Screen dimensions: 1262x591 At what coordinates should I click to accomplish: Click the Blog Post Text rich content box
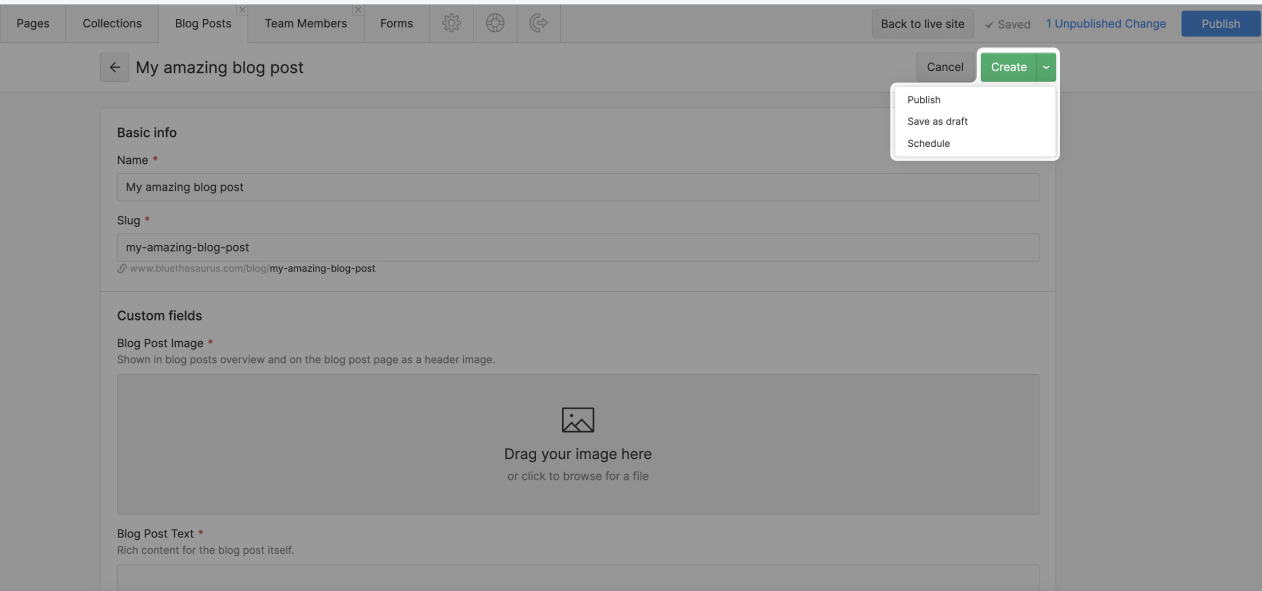pyautogui.click(x=578, y=577)
